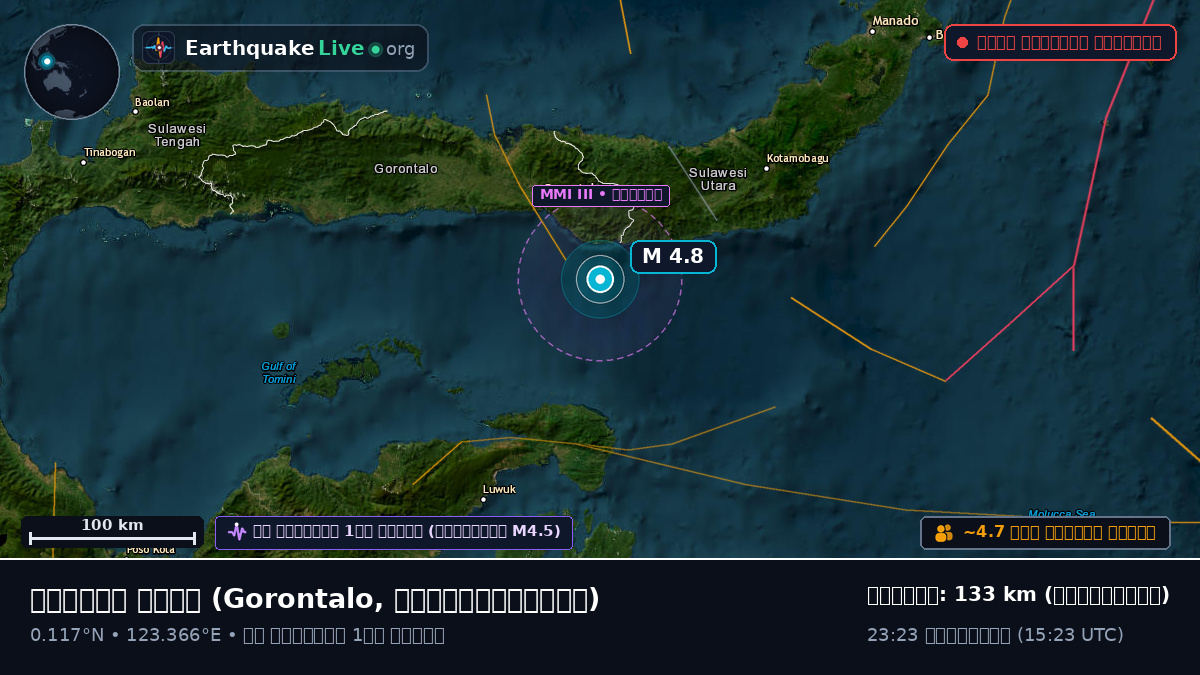
Task: Click the aftershock badge mentioning M4.5
Action: tap(394, 532)
